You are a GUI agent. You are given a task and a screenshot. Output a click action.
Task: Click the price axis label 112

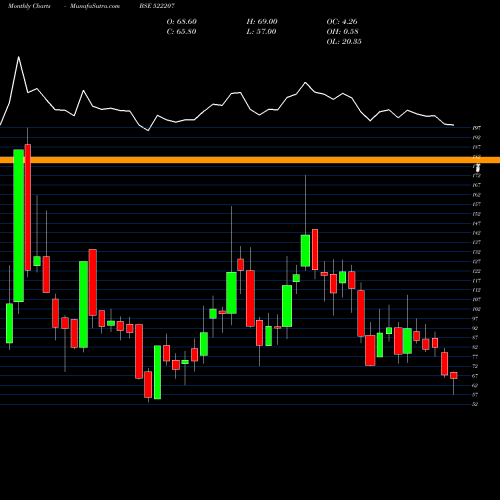(x=477, y=290)
